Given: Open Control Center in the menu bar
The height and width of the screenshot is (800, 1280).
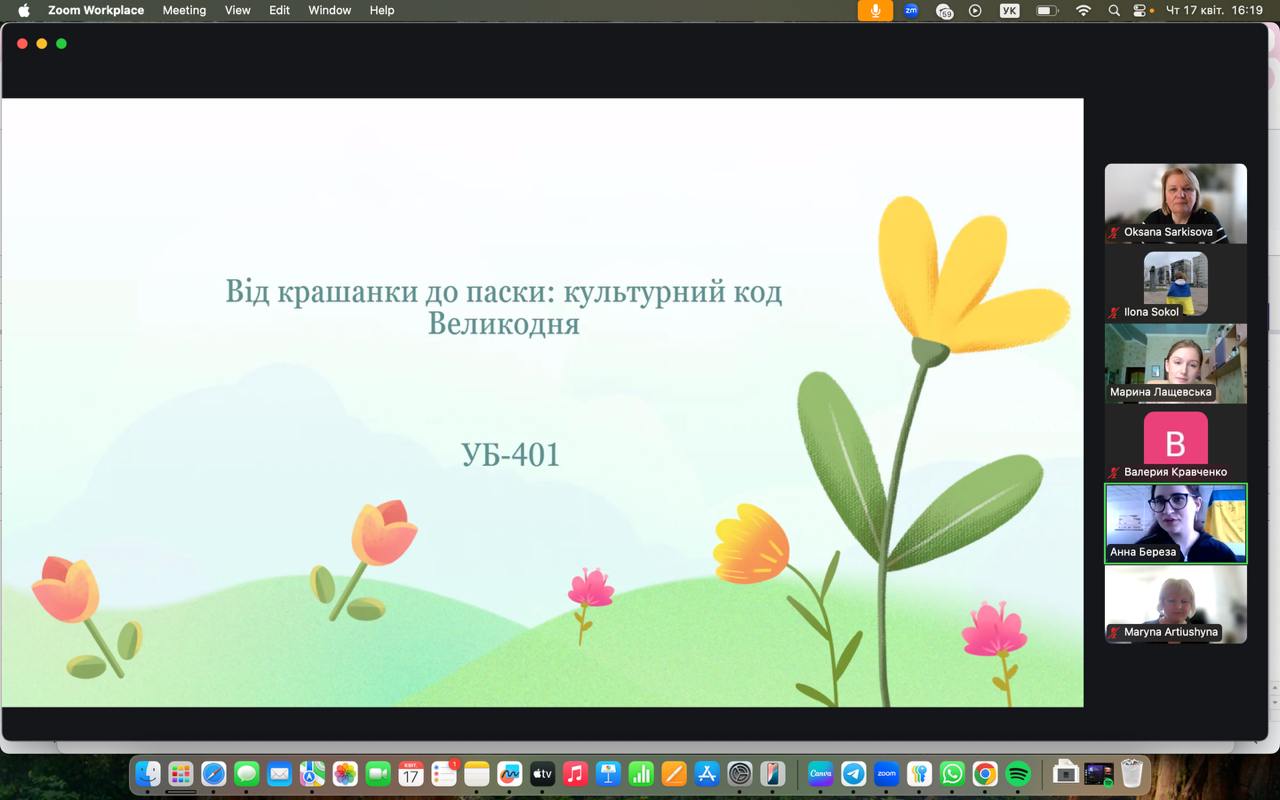Looking at the screenshot, I should [x=1139, y=10].
